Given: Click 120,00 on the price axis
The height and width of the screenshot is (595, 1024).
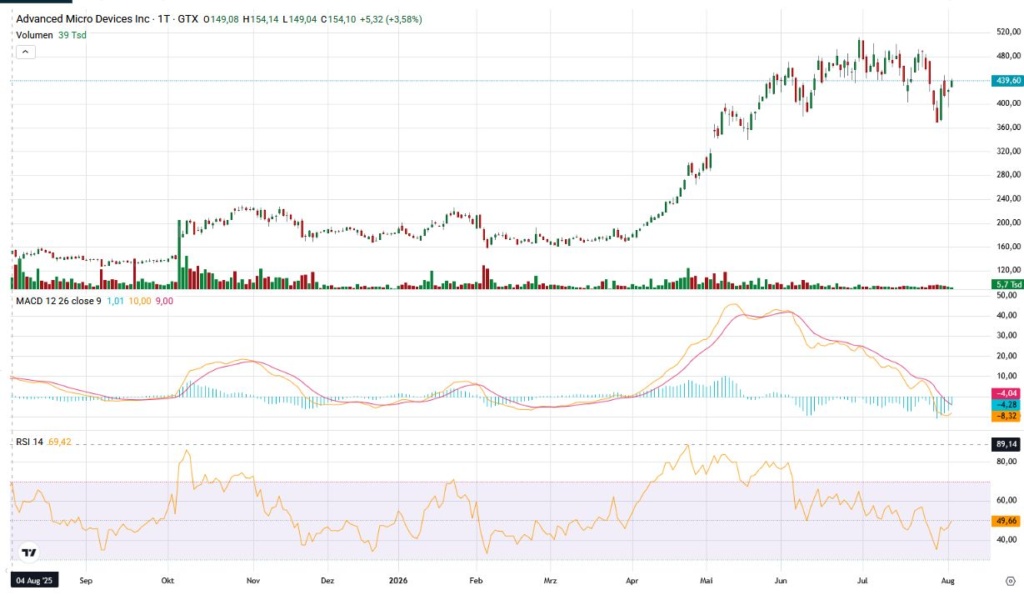Looking at the screenshot, I should [x=1008, y=270].
